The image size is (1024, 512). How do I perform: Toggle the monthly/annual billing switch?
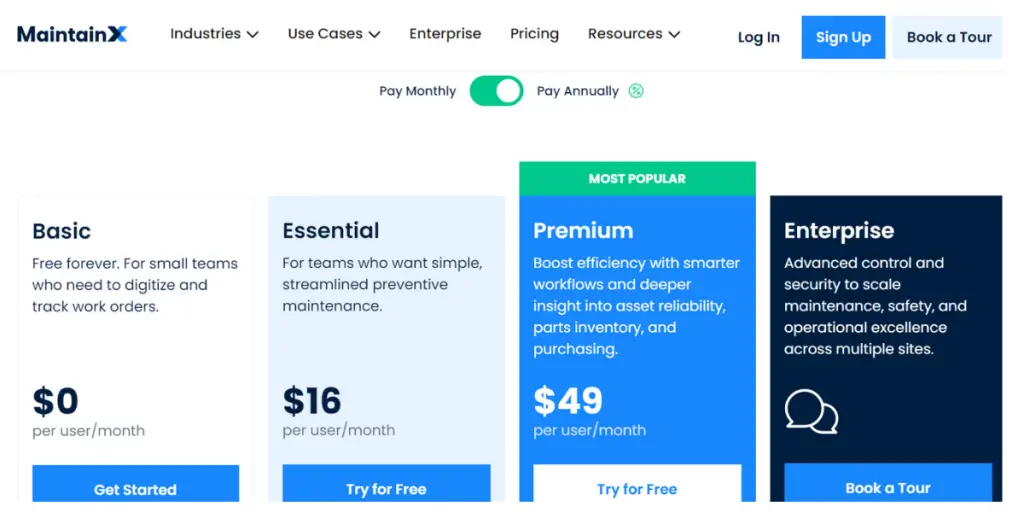point(496,91)
